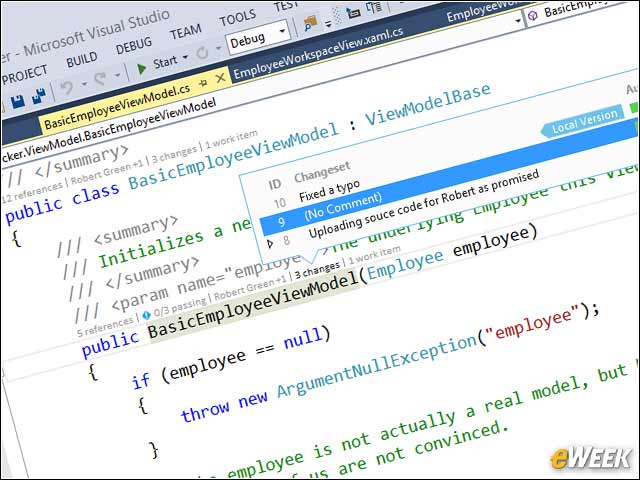Open the PROJECT menu
The image size is (640, 480).
pyautogui.click(x=24, y=75)
